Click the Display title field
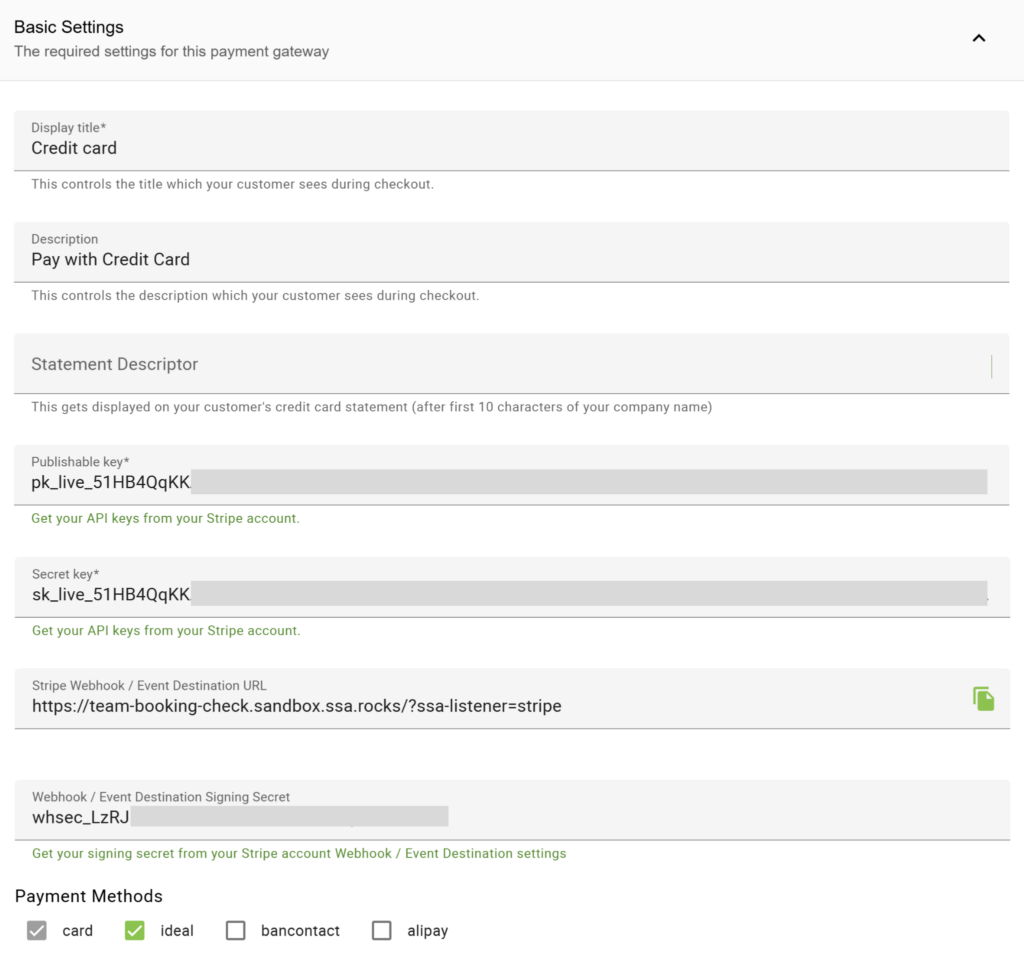Screen dimensions: 1024x958 pos(511,140)
